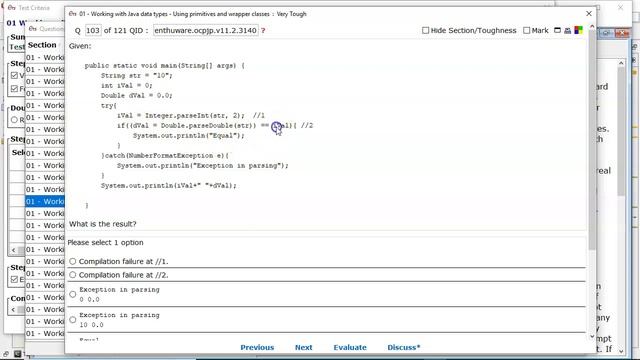This screenshot has width=640, height=360.
Task: Click the Enthuware icon in question title bar
Action: [73, 14]
